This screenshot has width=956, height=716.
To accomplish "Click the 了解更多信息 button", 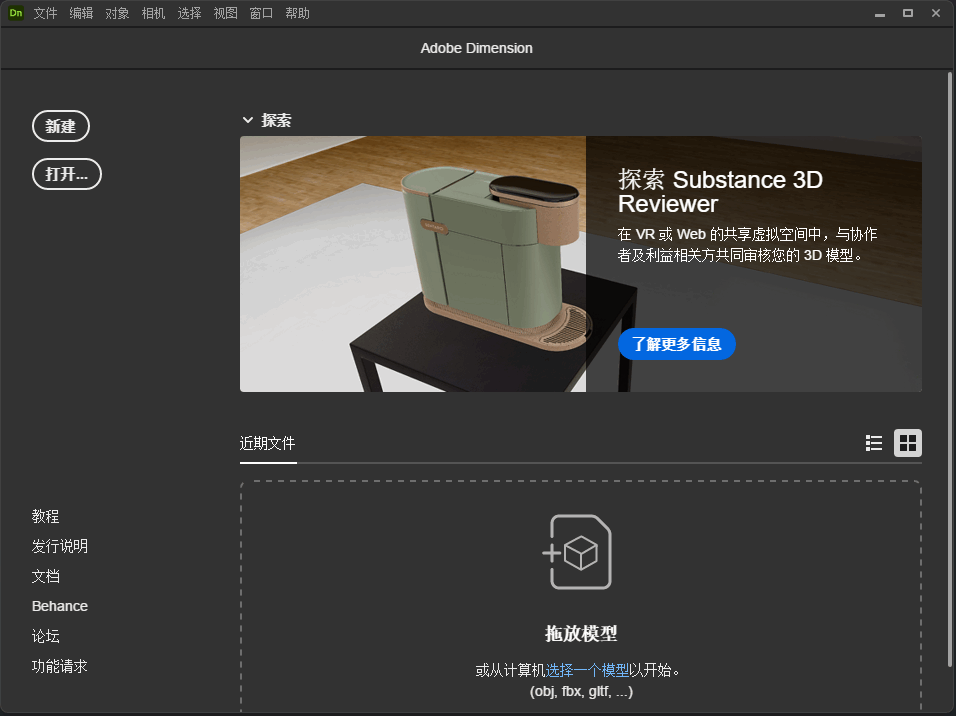I will click(677, 344).
